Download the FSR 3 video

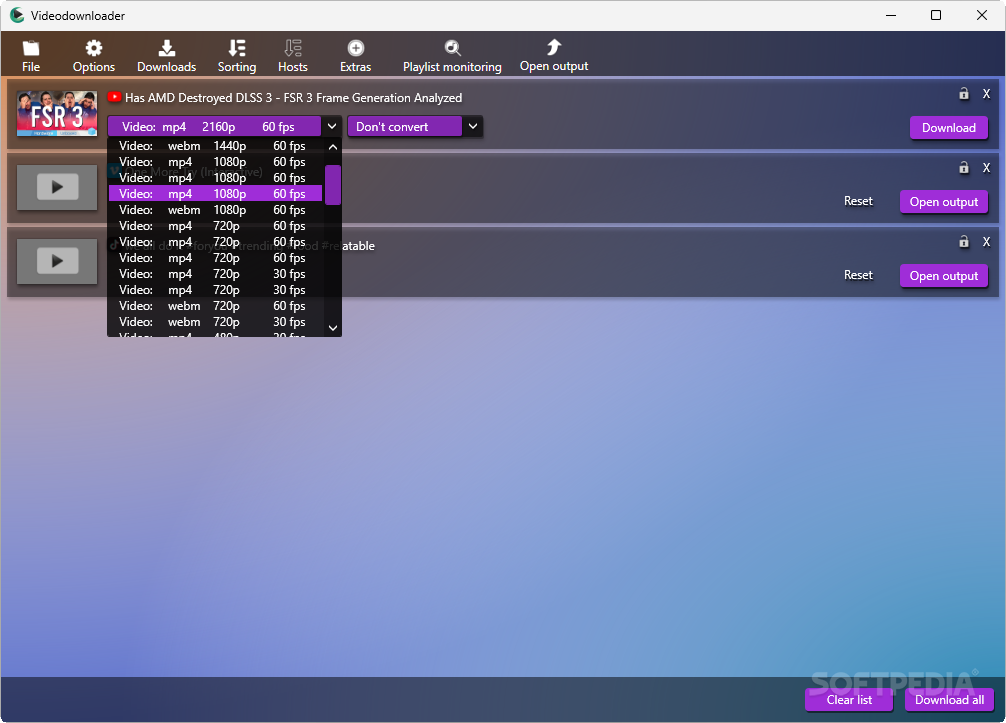tap(949, 128)
